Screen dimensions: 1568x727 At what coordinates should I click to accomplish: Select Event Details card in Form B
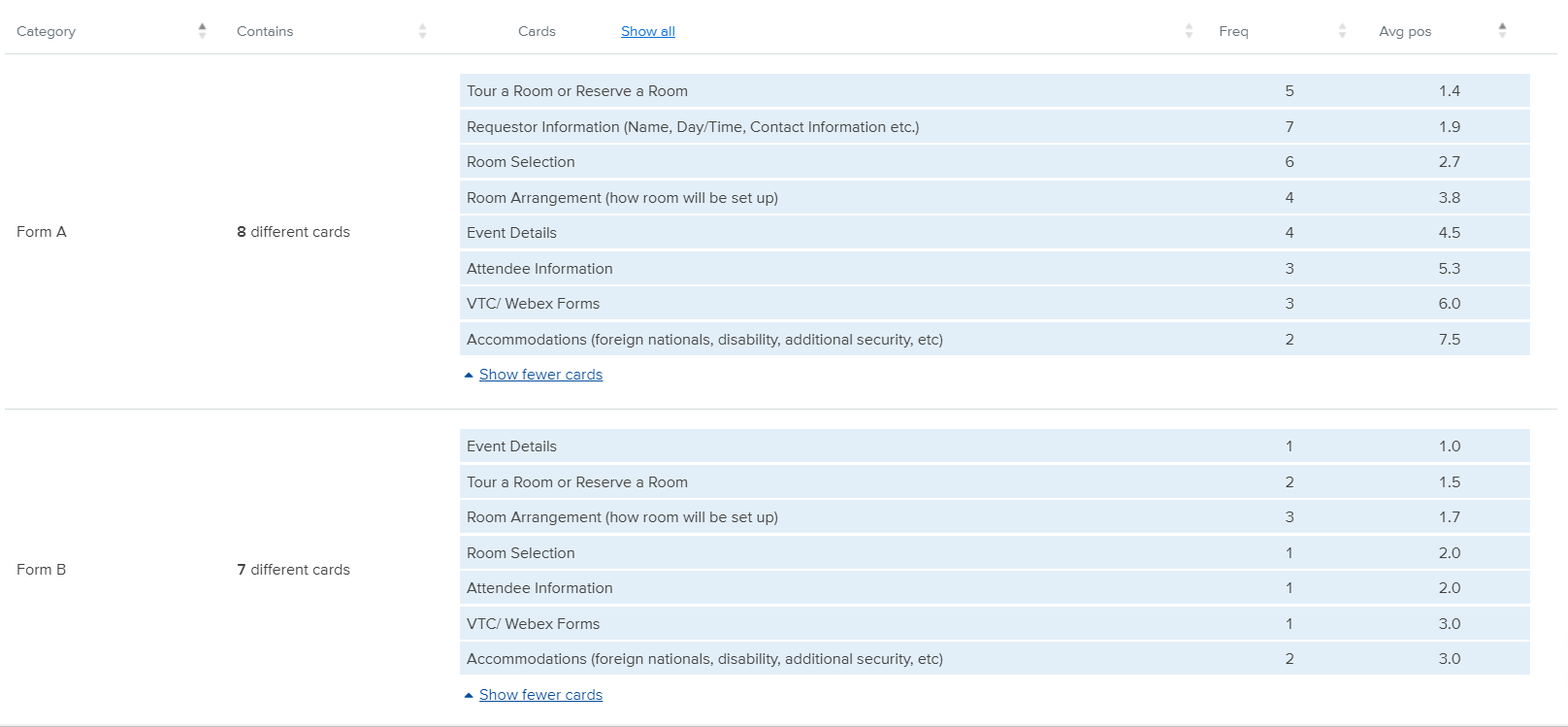511,446
